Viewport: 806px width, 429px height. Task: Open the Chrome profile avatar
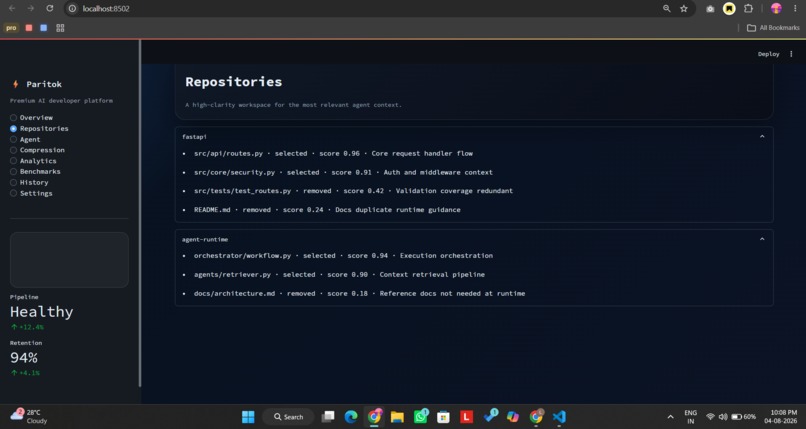[x=776, y=8]
